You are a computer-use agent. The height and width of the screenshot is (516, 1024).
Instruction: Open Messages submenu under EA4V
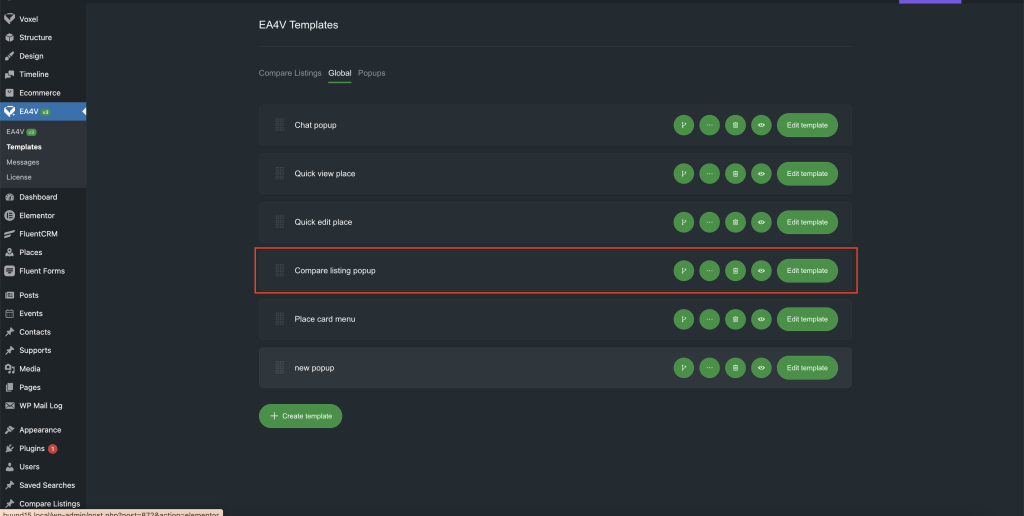coord(23,162)
